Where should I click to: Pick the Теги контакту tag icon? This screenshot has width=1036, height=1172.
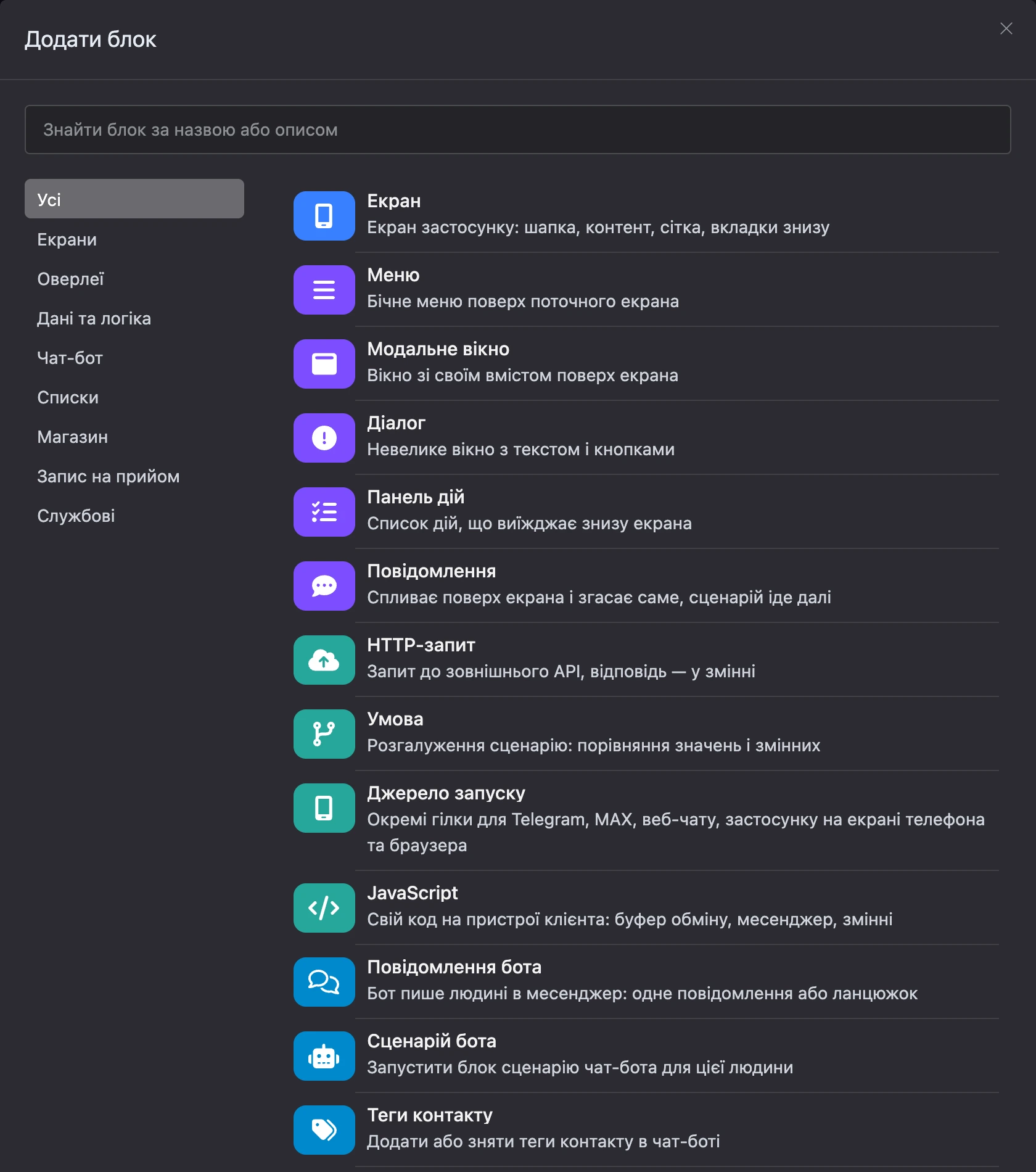pos(324,1130)
